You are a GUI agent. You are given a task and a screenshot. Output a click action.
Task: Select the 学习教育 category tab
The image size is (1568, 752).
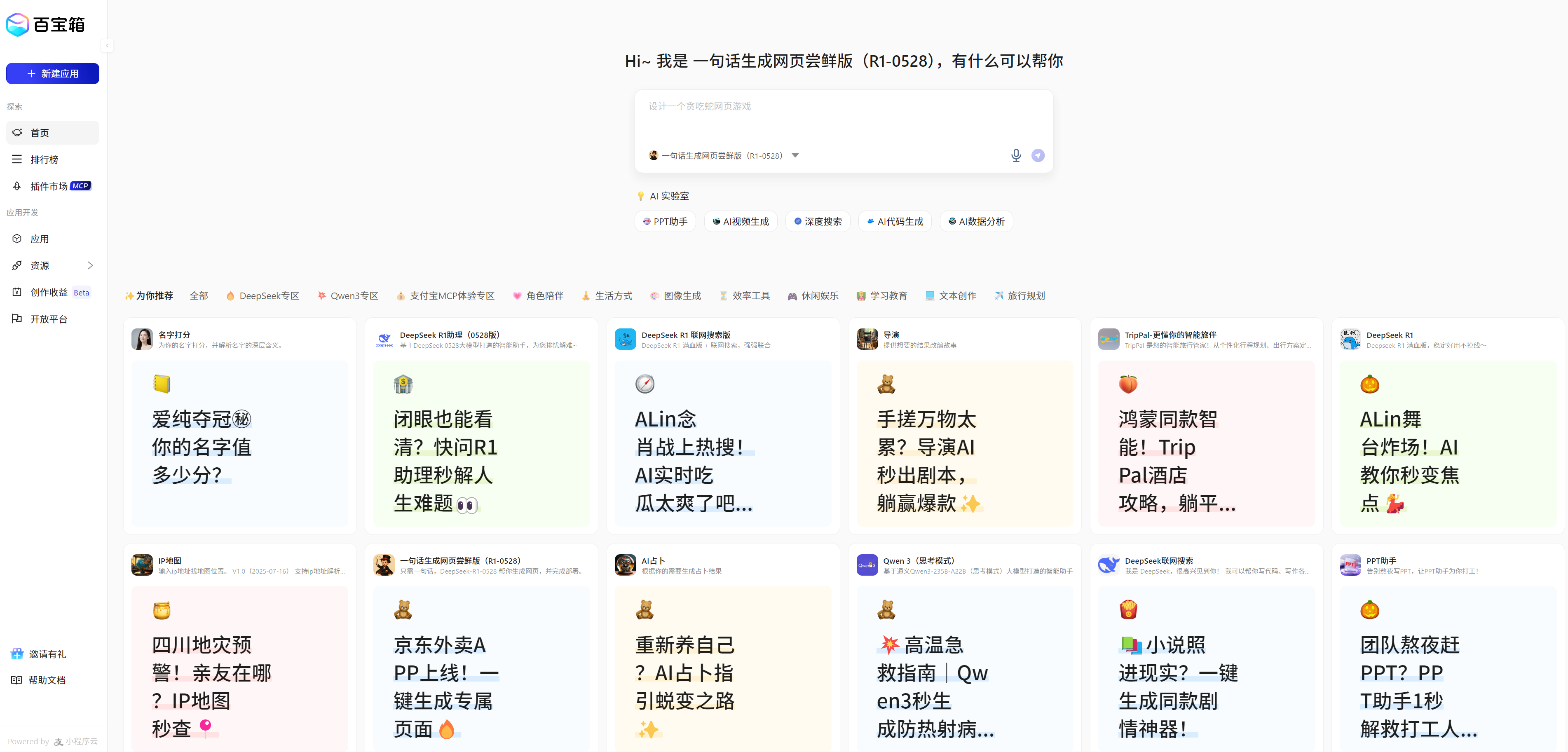[x=882, y=296]
